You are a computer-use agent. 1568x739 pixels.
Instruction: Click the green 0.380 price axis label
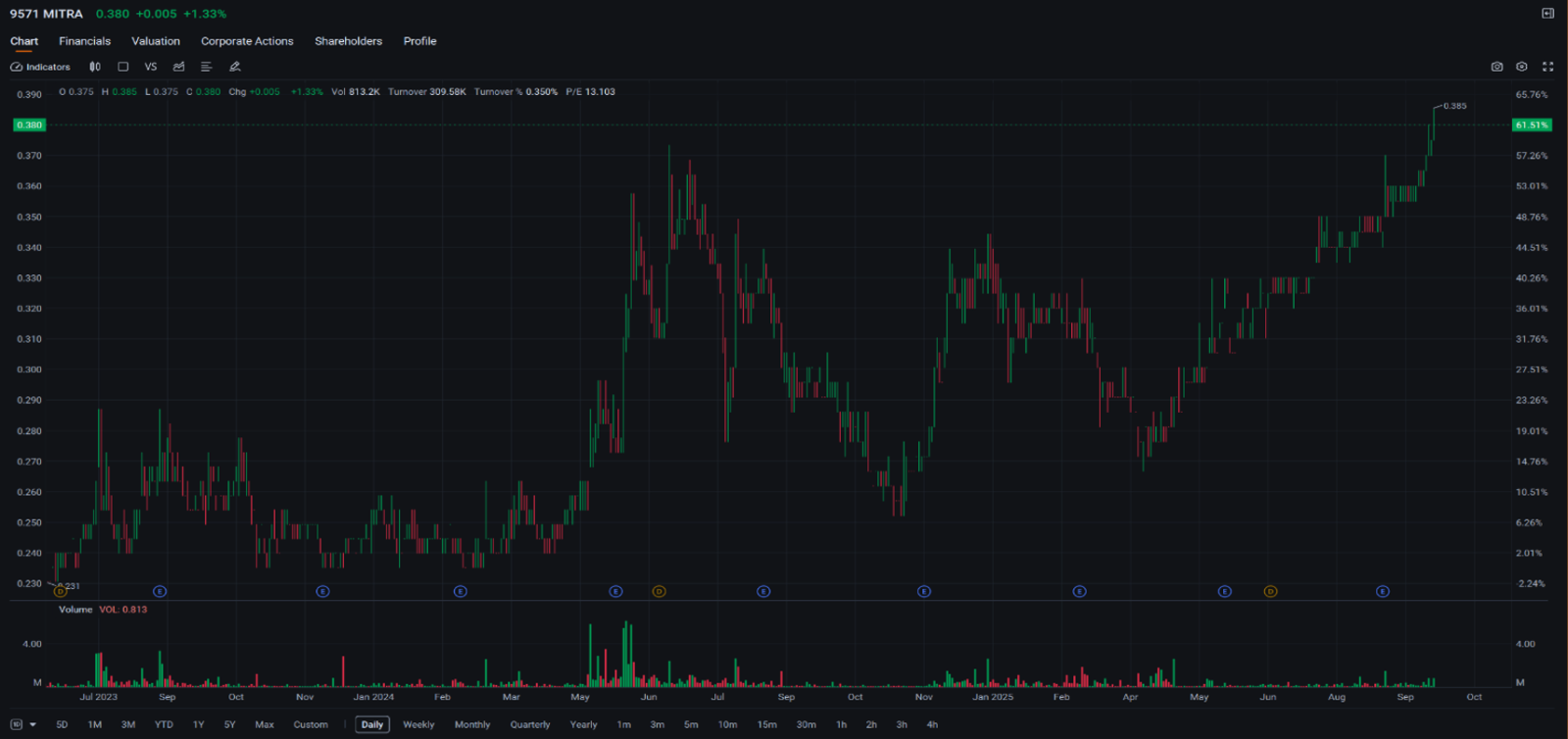coord(29,124)
